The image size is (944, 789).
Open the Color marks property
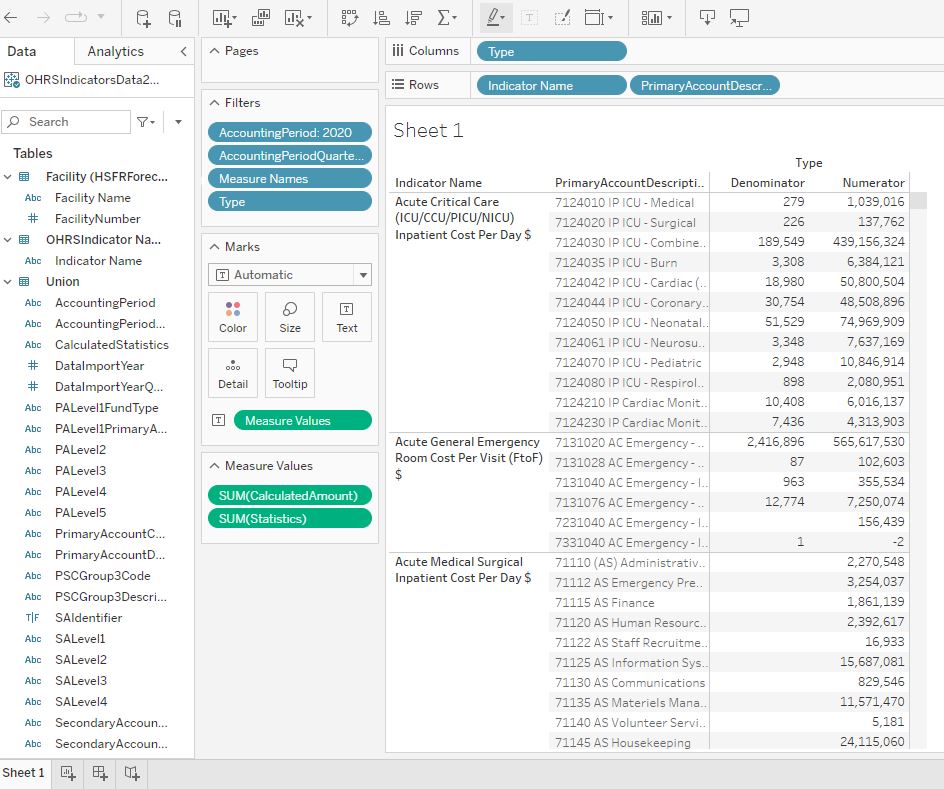(x=233, y=317)
